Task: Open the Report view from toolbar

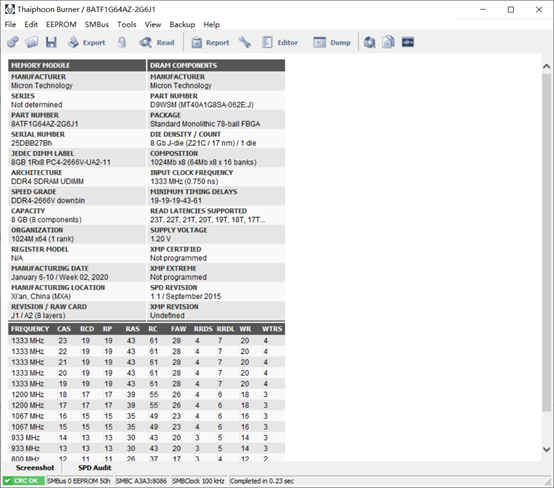Action: tap(210, 42)
